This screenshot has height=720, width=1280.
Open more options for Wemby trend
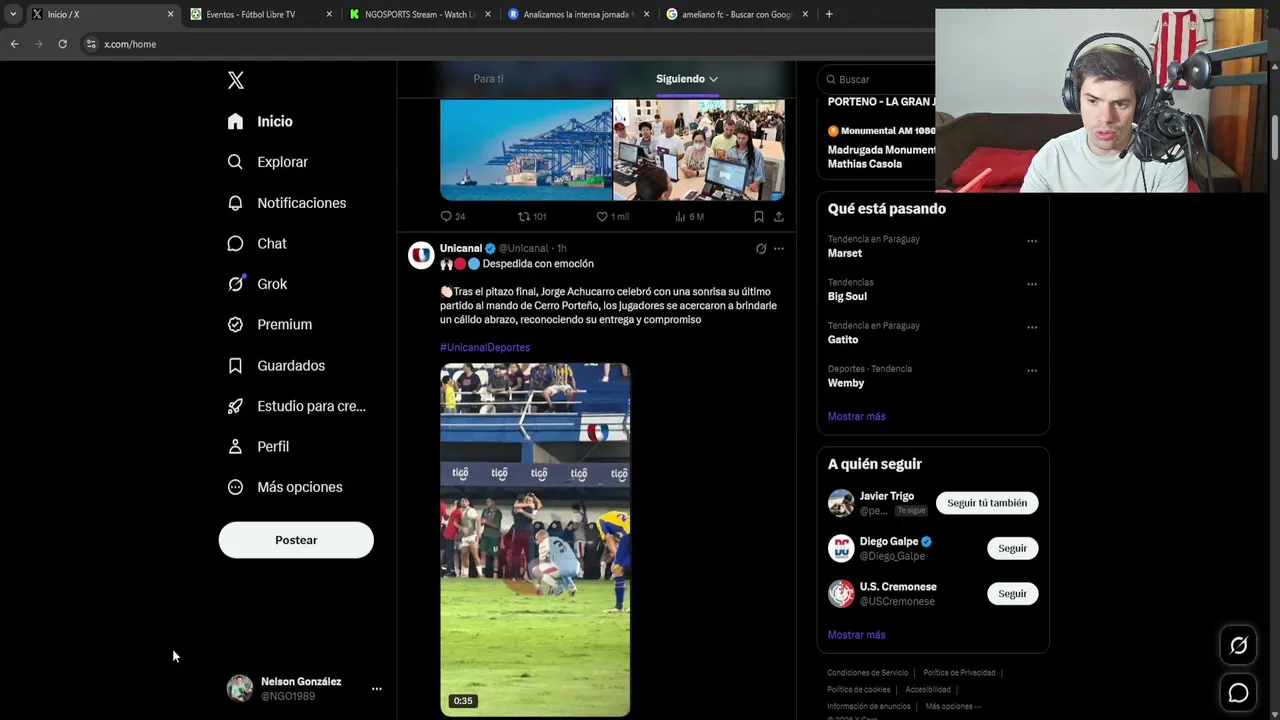(x=1032, y=370)
